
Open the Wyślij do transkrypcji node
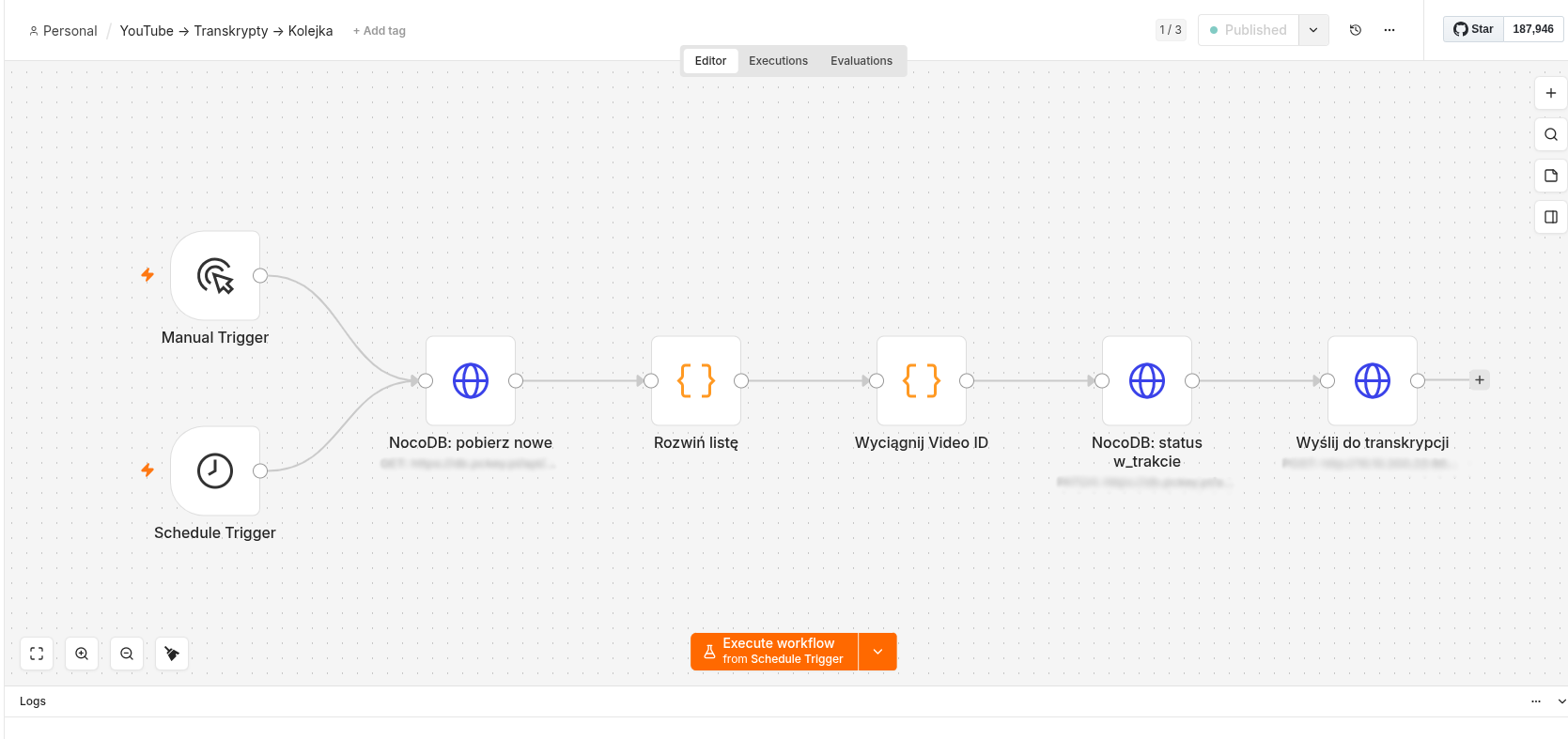coord(1373,381)
